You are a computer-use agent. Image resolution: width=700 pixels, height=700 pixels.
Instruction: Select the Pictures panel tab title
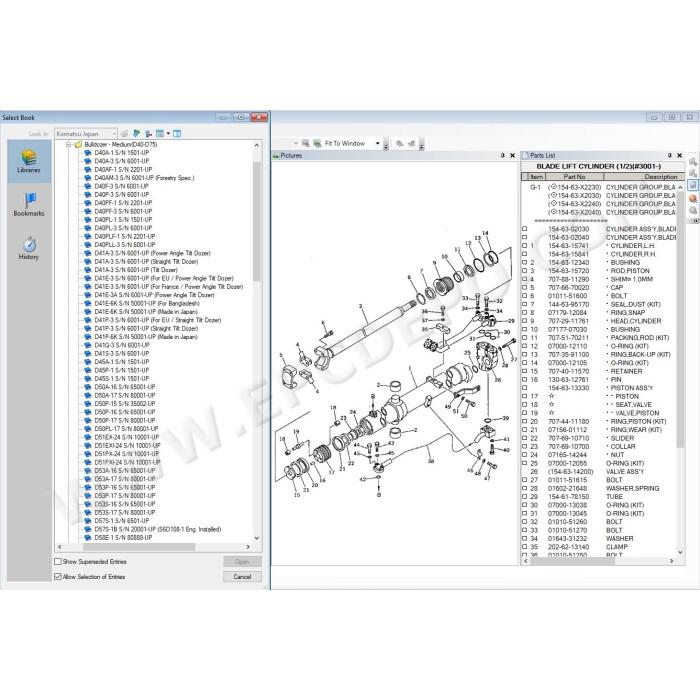click(291, 155)
